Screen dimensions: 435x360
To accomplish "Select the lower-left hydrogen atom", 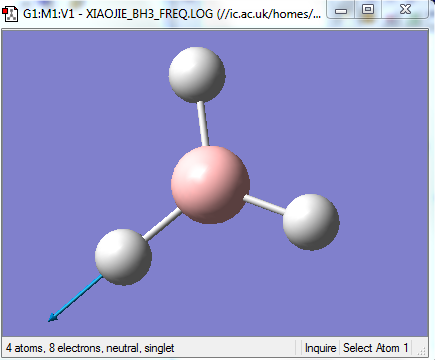I will [x=123, y=257].
